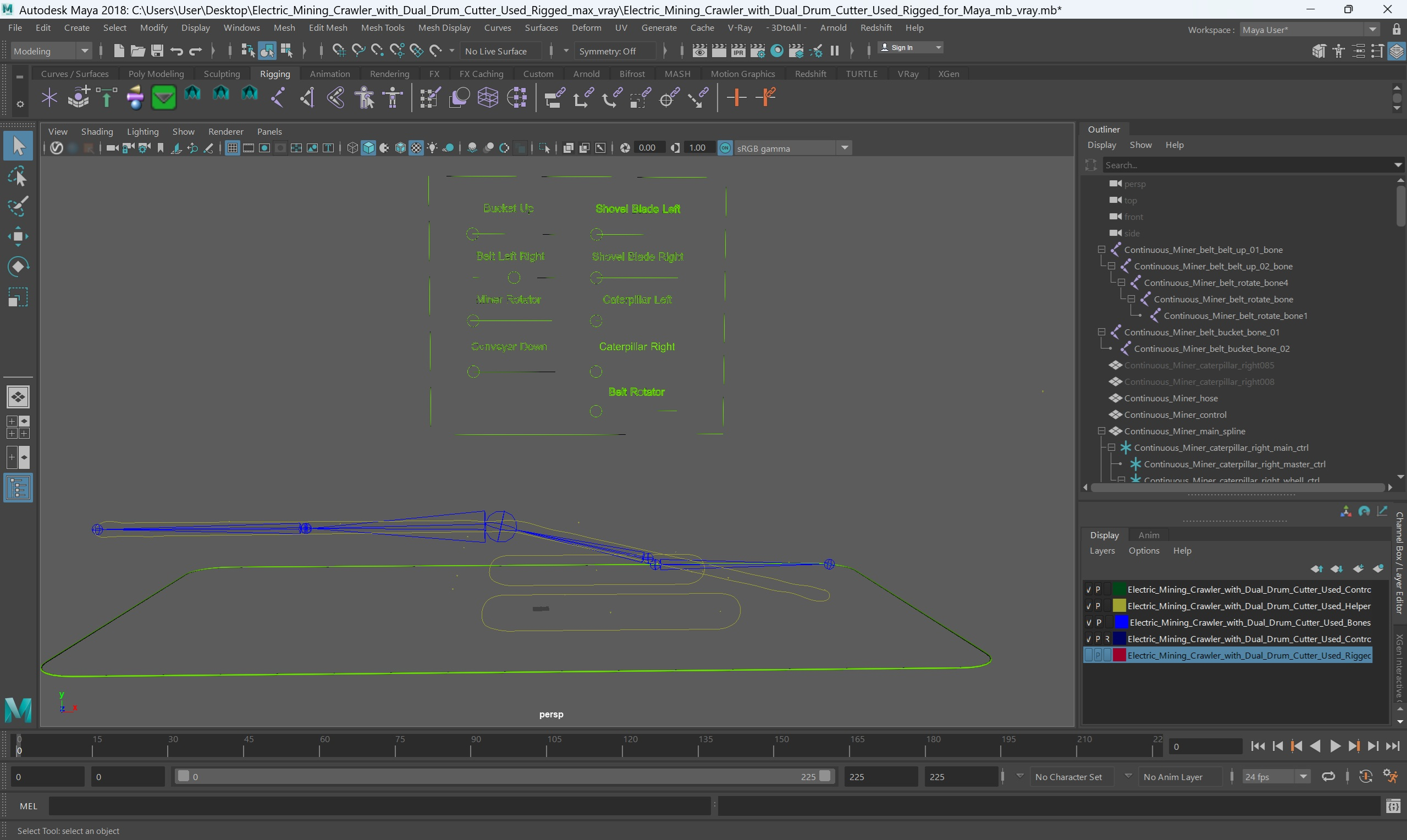
Task: Click the Create Locator shelf icon
Action: click(49, 98)
